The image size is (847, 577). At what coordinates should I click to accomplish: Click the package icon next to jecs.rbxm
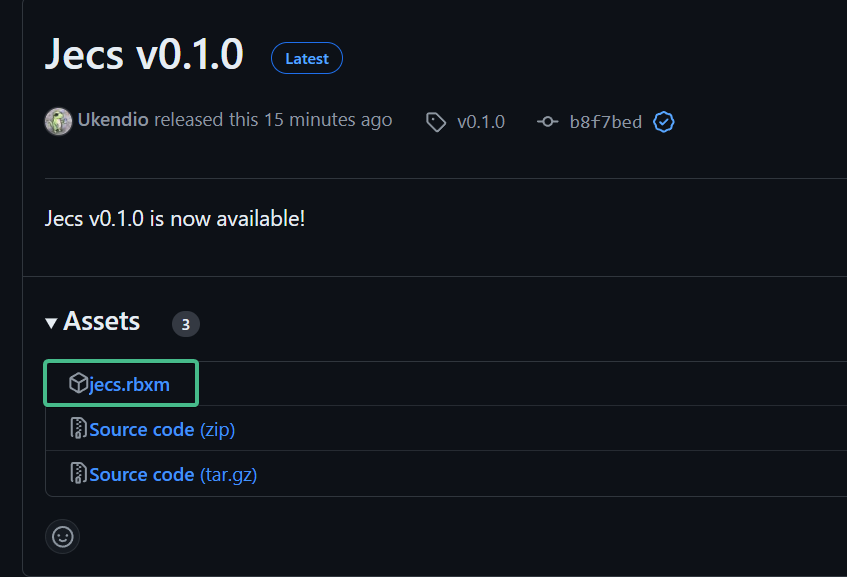pos(78,384)
